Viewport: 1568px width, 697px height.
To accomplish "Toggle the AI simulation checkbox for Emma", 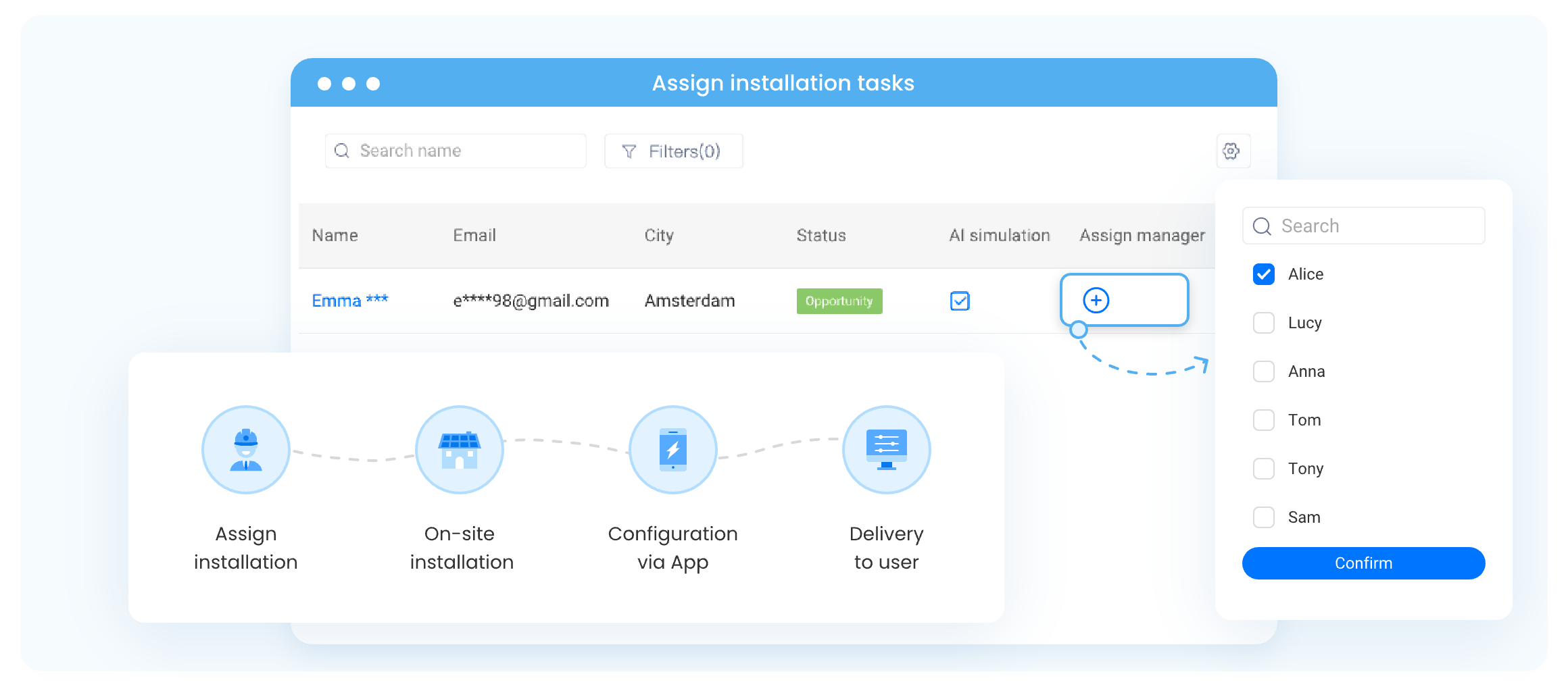I will (x=960, y=301).
